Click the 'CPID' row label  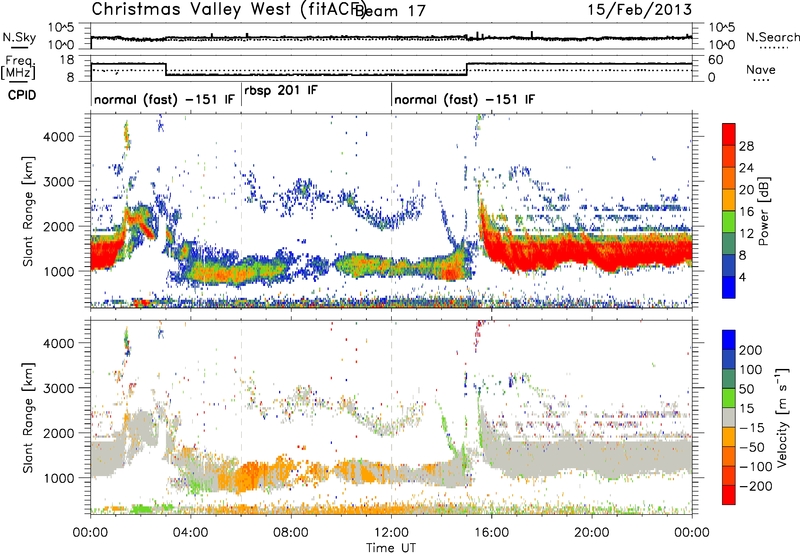click(22, 95)
